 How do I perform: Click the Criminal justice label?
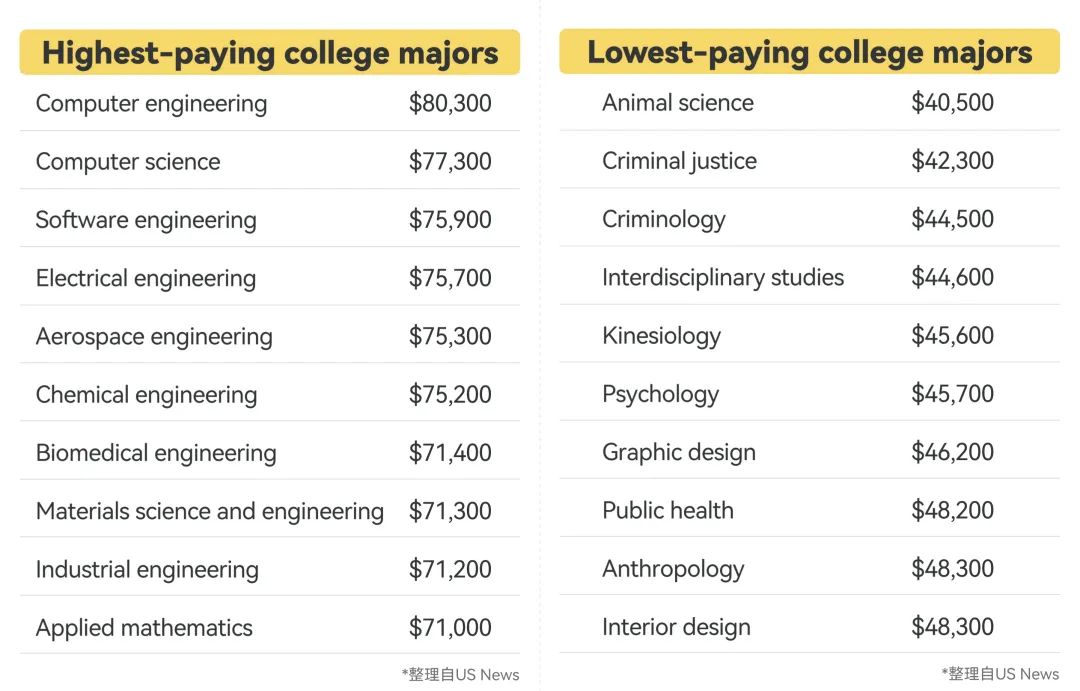pyautogui.click(x=679, y=161)
